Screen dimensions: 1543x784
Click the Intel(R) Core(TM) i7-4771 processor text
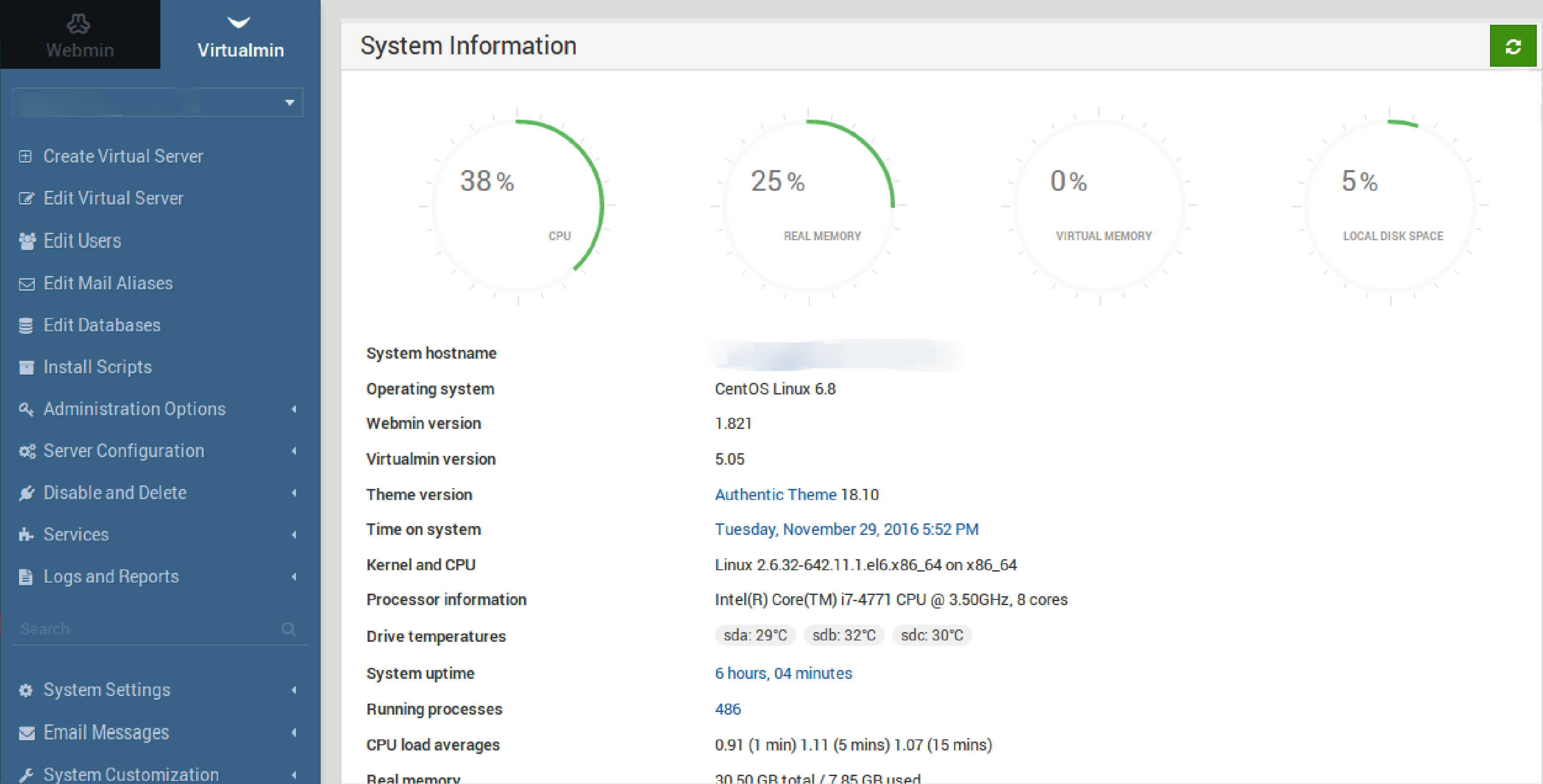tap(891, 599)
